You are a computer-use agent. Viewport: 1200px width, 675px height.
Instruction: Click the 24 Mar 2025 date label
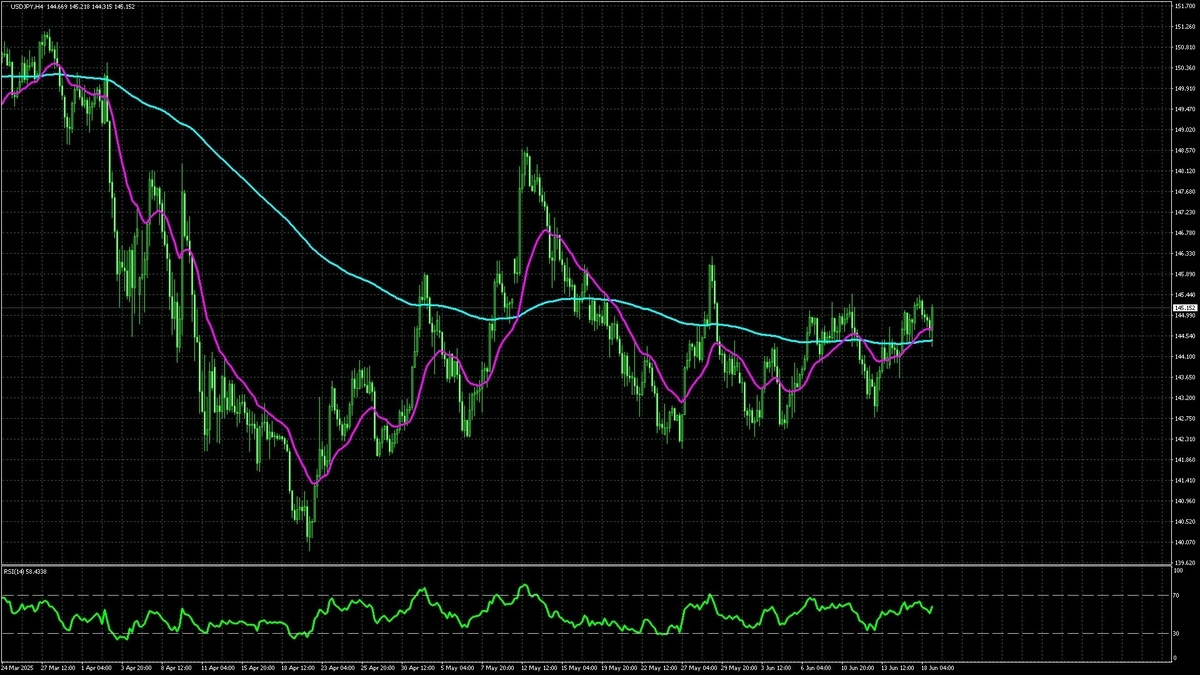tap(17, 666)
